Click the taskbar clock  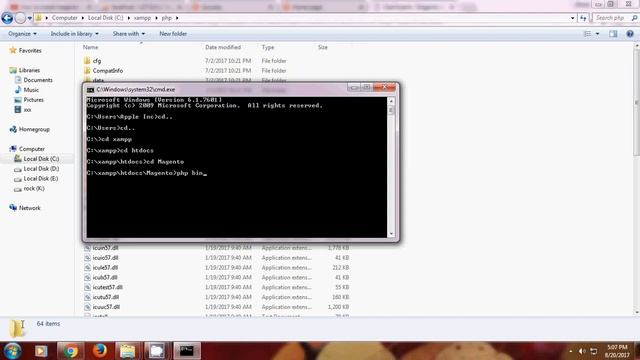(x=618, y=351)
